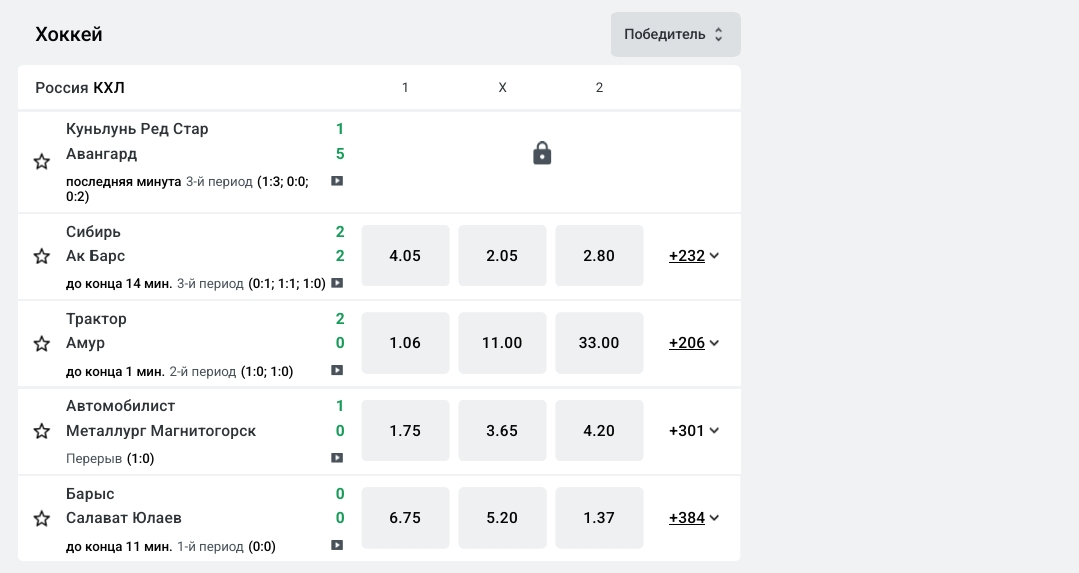Open the Россия КХЛ league header
Screen dimensions: 1079x573
click(x=80, y=88)
